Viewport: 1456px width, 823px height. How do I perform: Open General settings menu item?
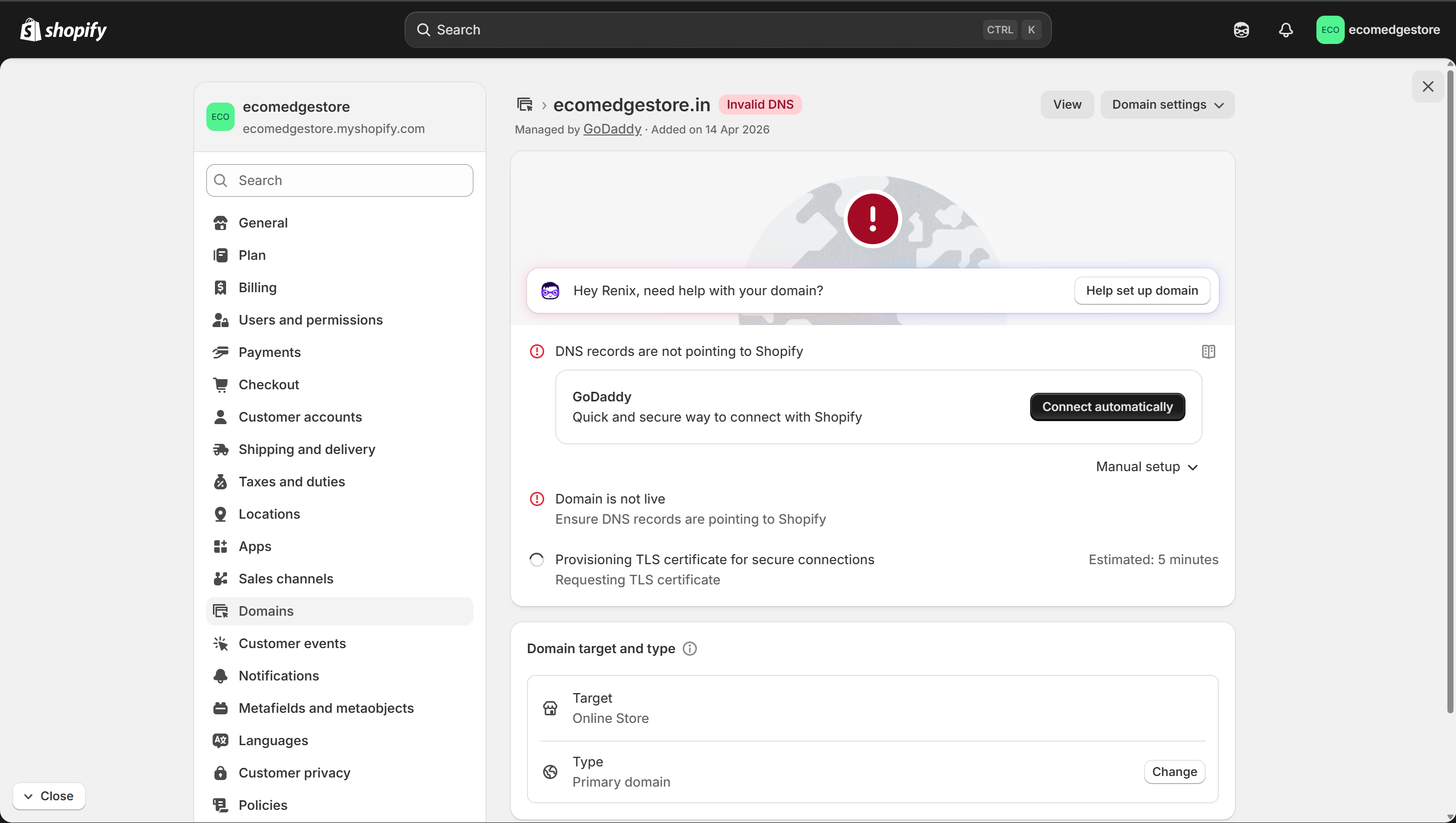339,223
